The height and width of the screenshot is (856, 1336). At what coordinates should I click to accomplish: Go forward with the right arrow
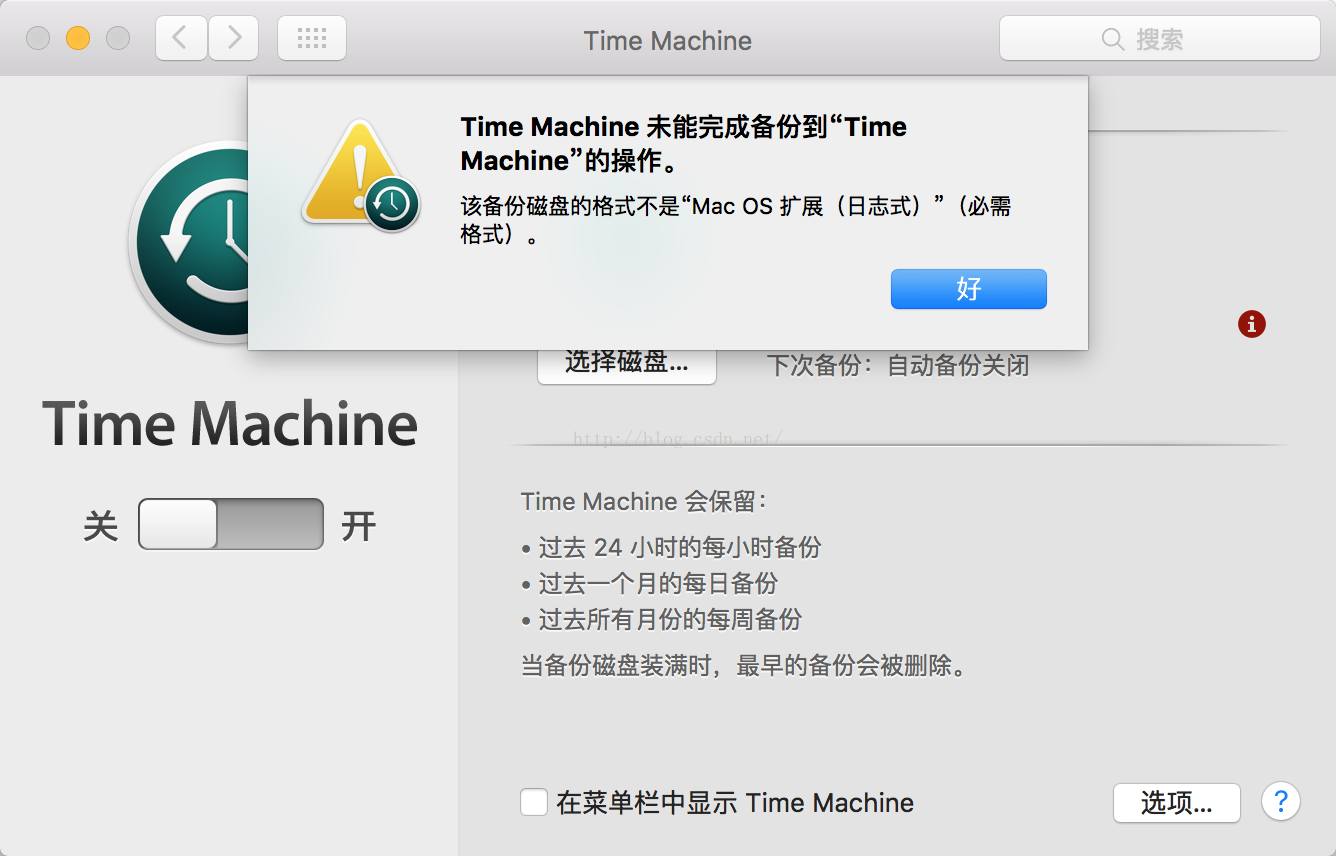233,39
